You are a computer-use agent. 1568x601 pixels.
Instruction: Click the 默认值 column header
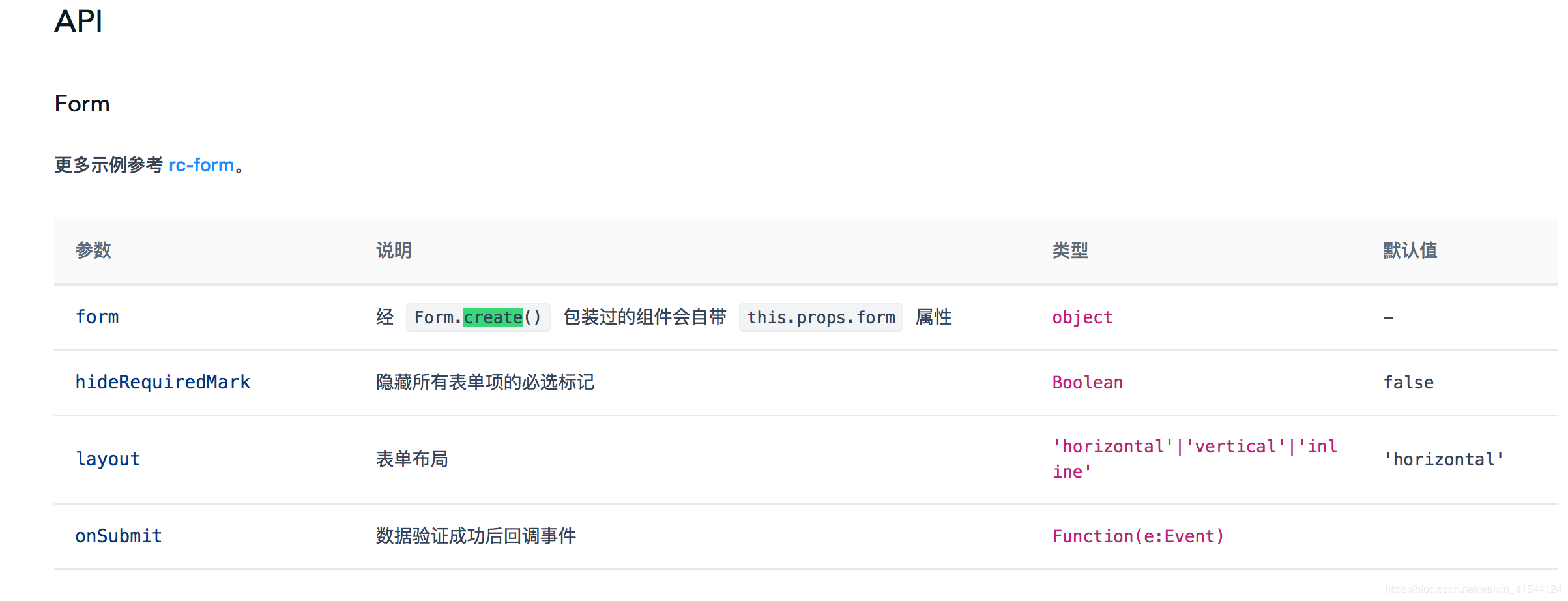[1410, 250]
